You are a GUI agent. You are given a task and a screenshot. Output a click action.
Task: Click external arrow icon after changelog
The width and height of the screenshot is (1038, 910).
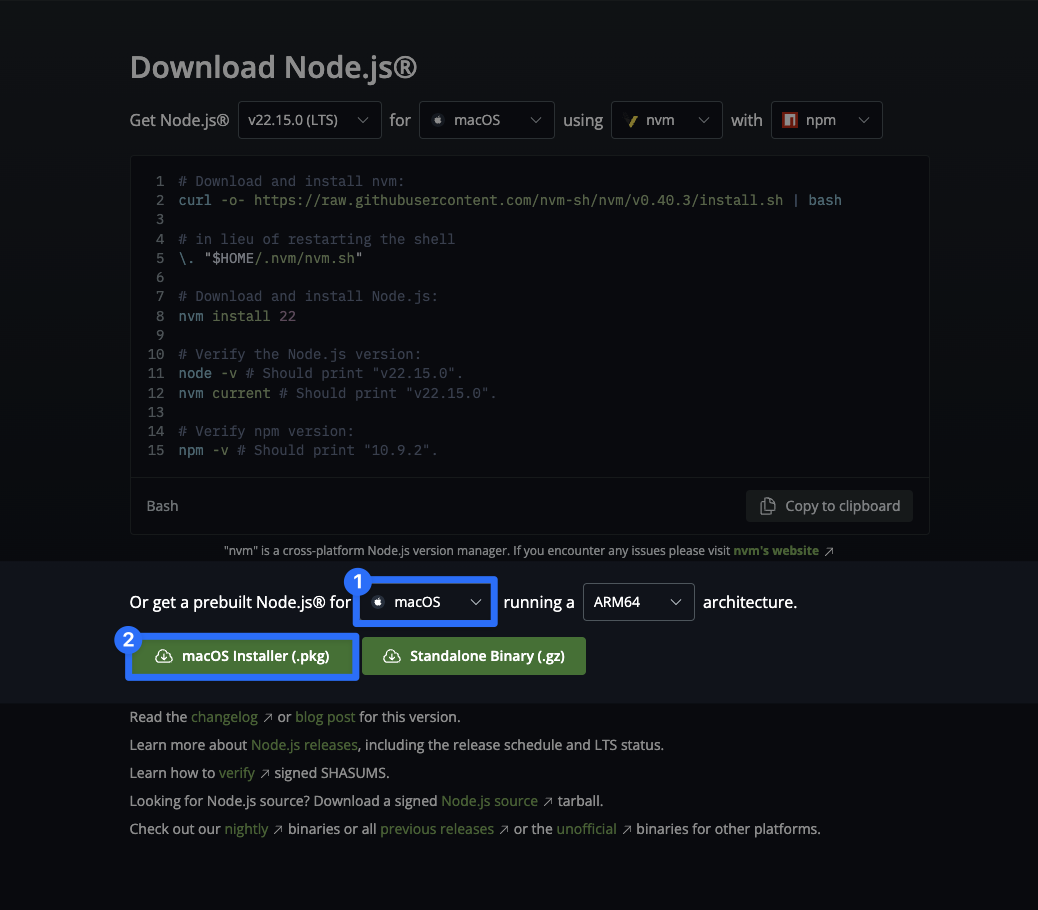point(267,717)
